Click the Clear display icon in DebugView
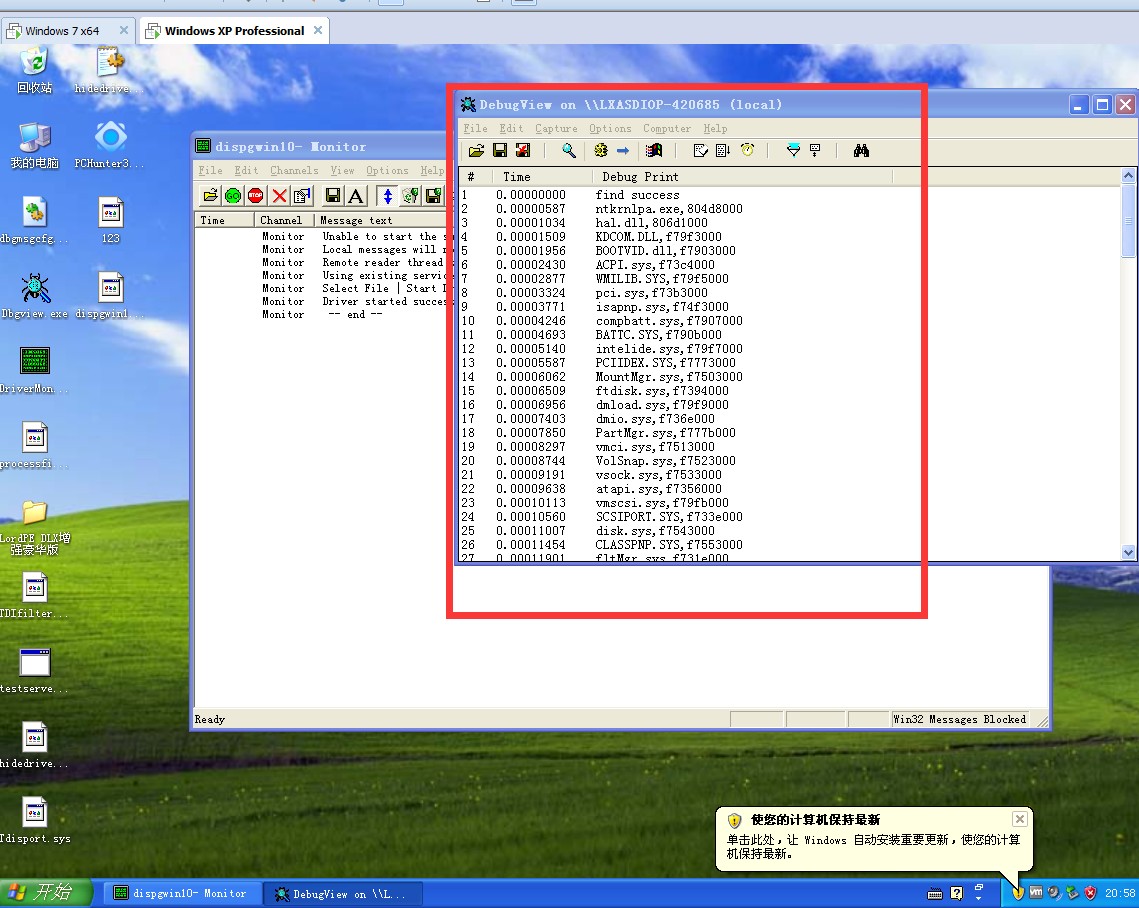This screenshot has width=1139, height=908. 700,150
